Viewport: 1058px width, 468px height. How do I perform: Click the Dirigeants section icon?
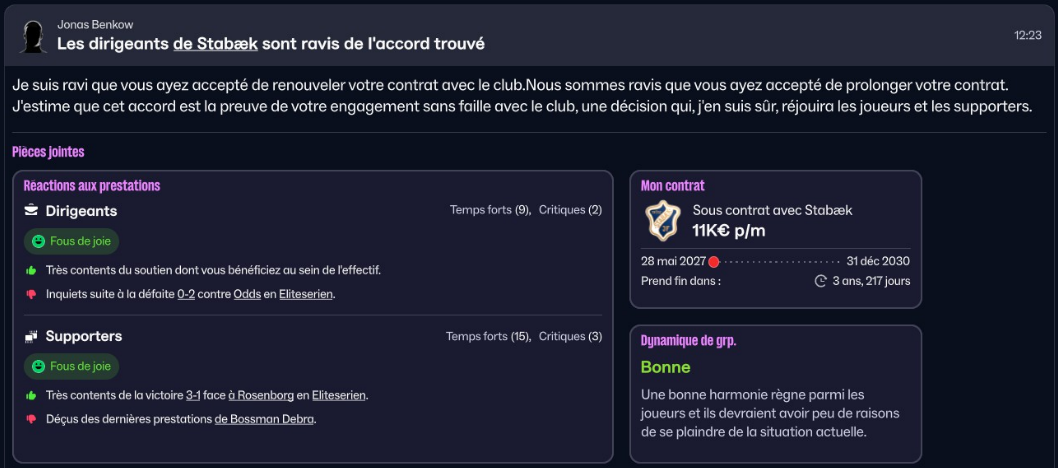click(x=31, y=211)
